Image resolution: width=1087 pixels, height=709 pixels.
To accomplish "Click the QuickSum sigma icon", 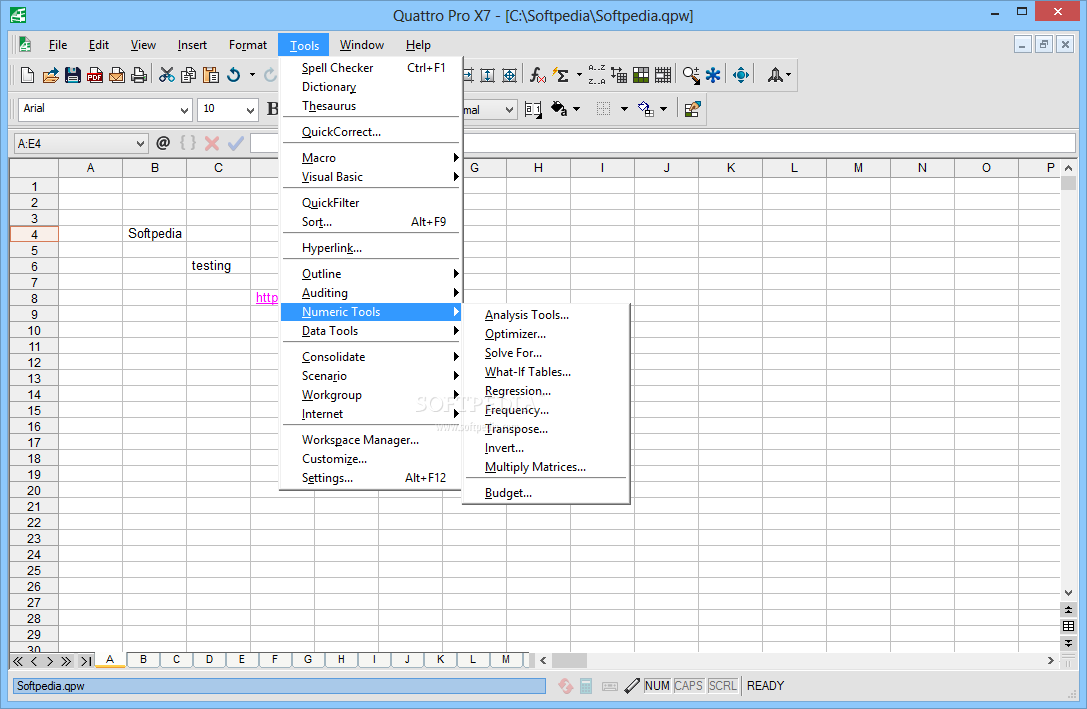I will click(561, 75).
